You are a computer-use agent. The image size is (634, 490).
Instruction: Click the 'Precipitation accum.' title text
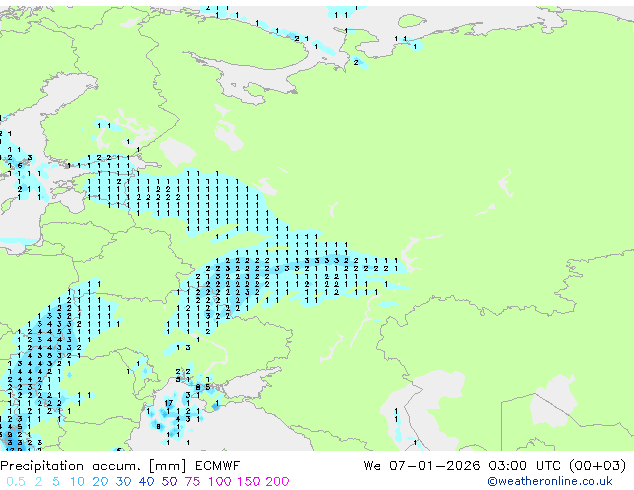70,466
